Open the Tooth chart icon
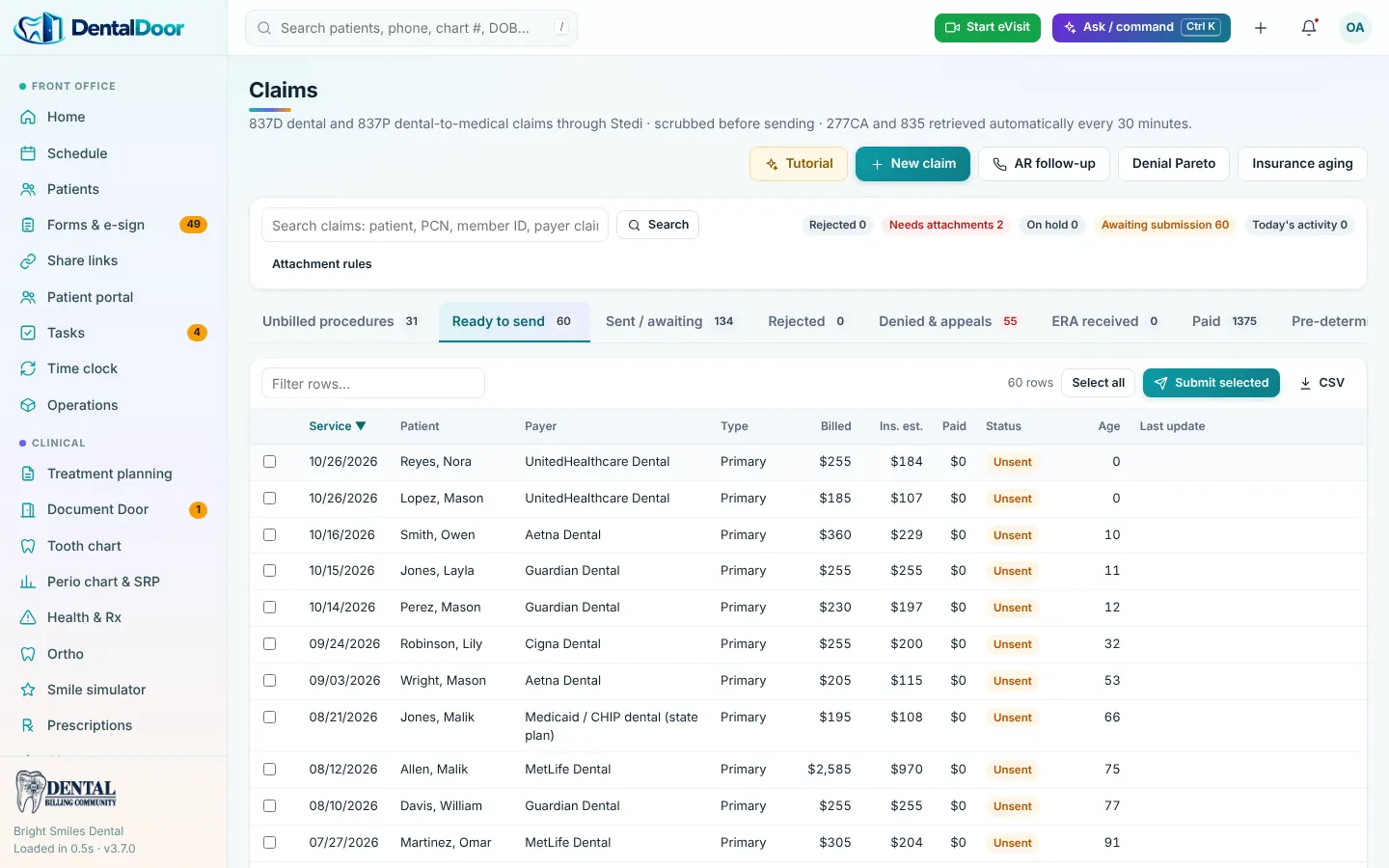 pos(28,546)
